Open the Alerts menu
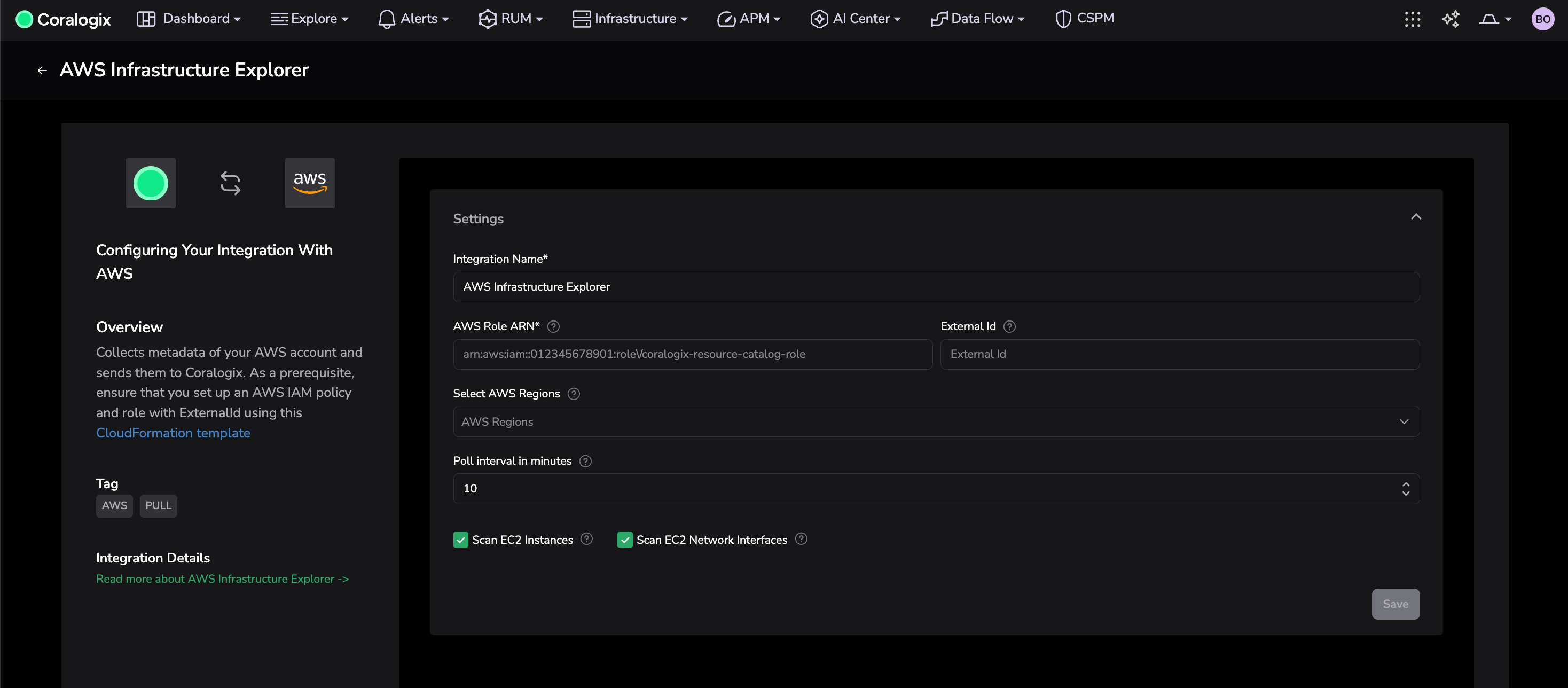 coord(413,19)
